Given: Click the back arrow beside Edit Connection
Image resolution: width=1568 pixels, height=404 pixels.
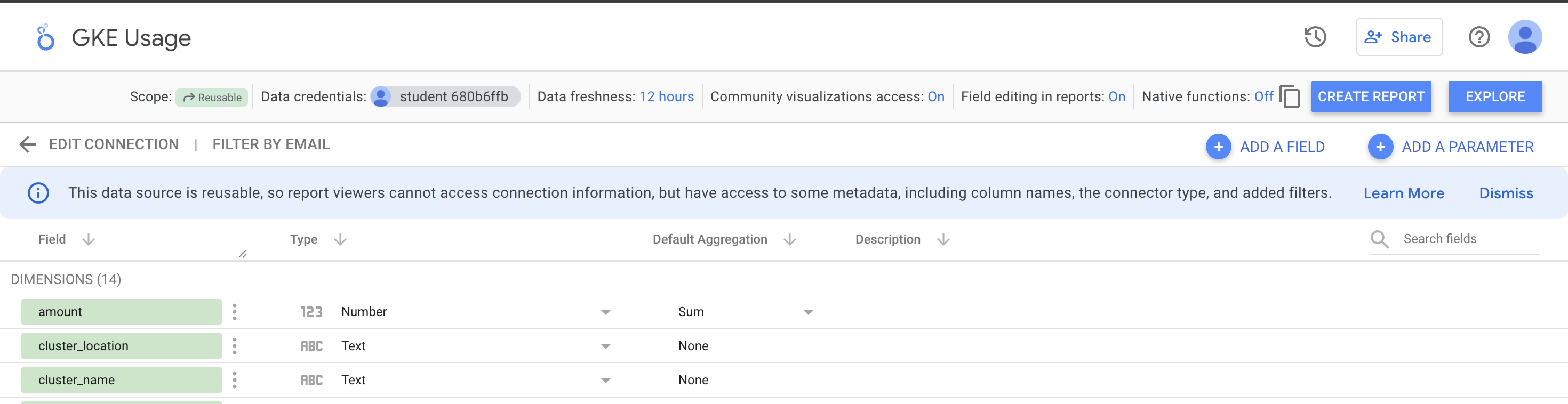Looking at the screenshot, I should tap(28, 144).
